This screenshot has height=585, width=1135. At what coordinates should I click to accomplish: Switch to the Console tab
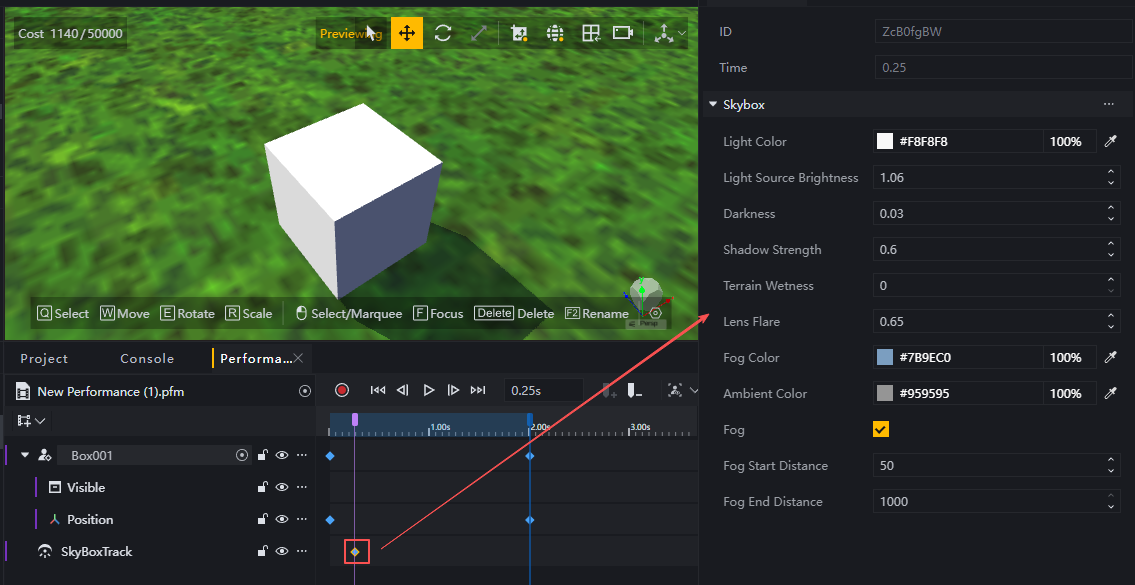(147, 359)
